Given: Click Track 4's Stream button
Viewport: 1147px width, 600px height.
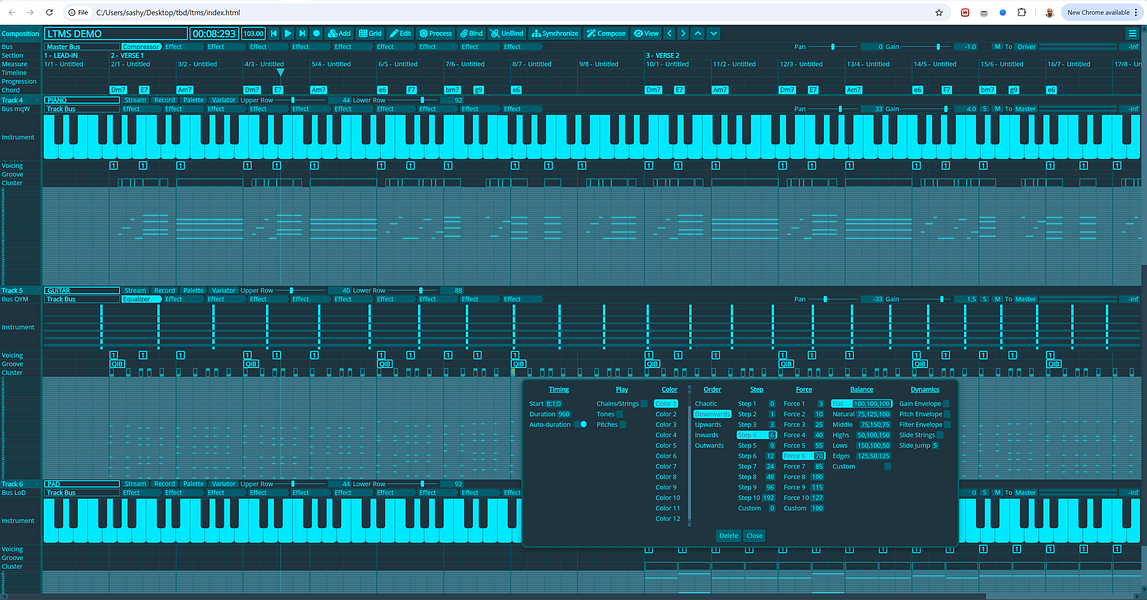Looking at the screenshot, I should [135, 100].
